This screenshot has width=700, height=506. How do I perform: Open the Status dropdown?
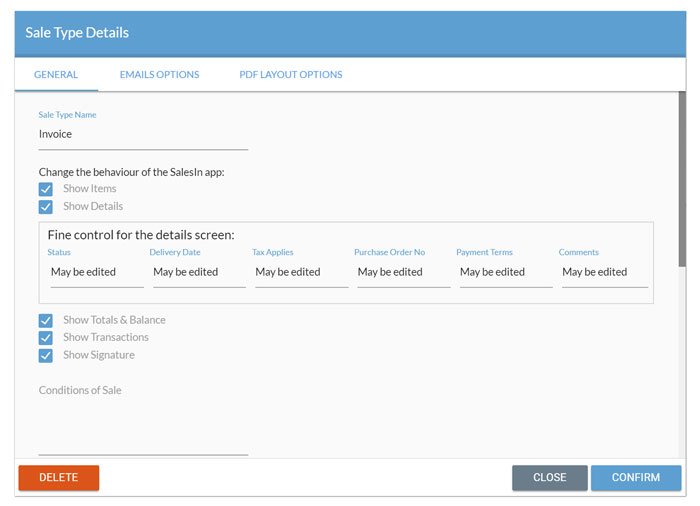[x=97, y=272]
